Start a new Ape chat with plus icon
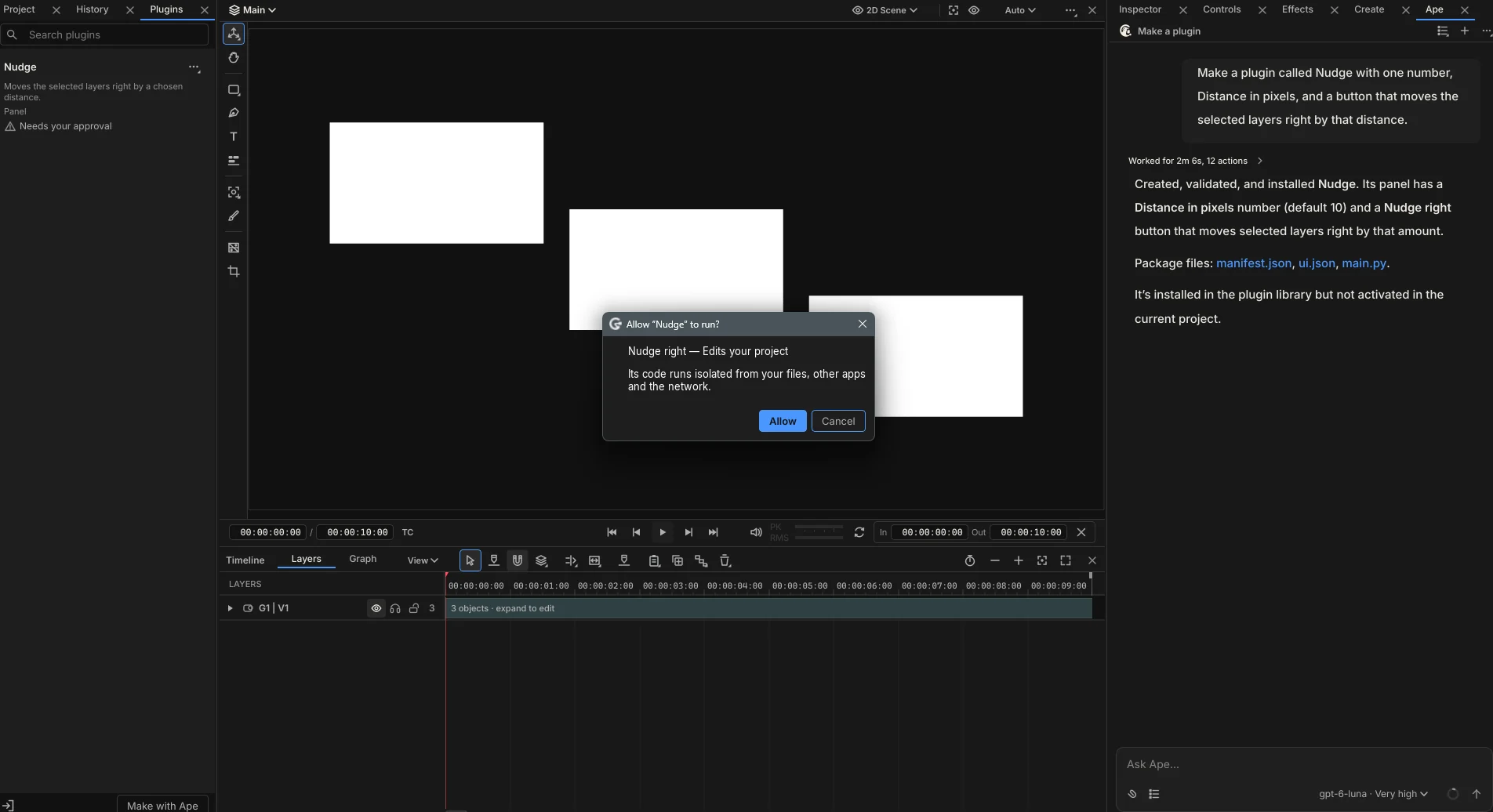This screenshot has height=812, width=1493. [x=1464, y=31]
